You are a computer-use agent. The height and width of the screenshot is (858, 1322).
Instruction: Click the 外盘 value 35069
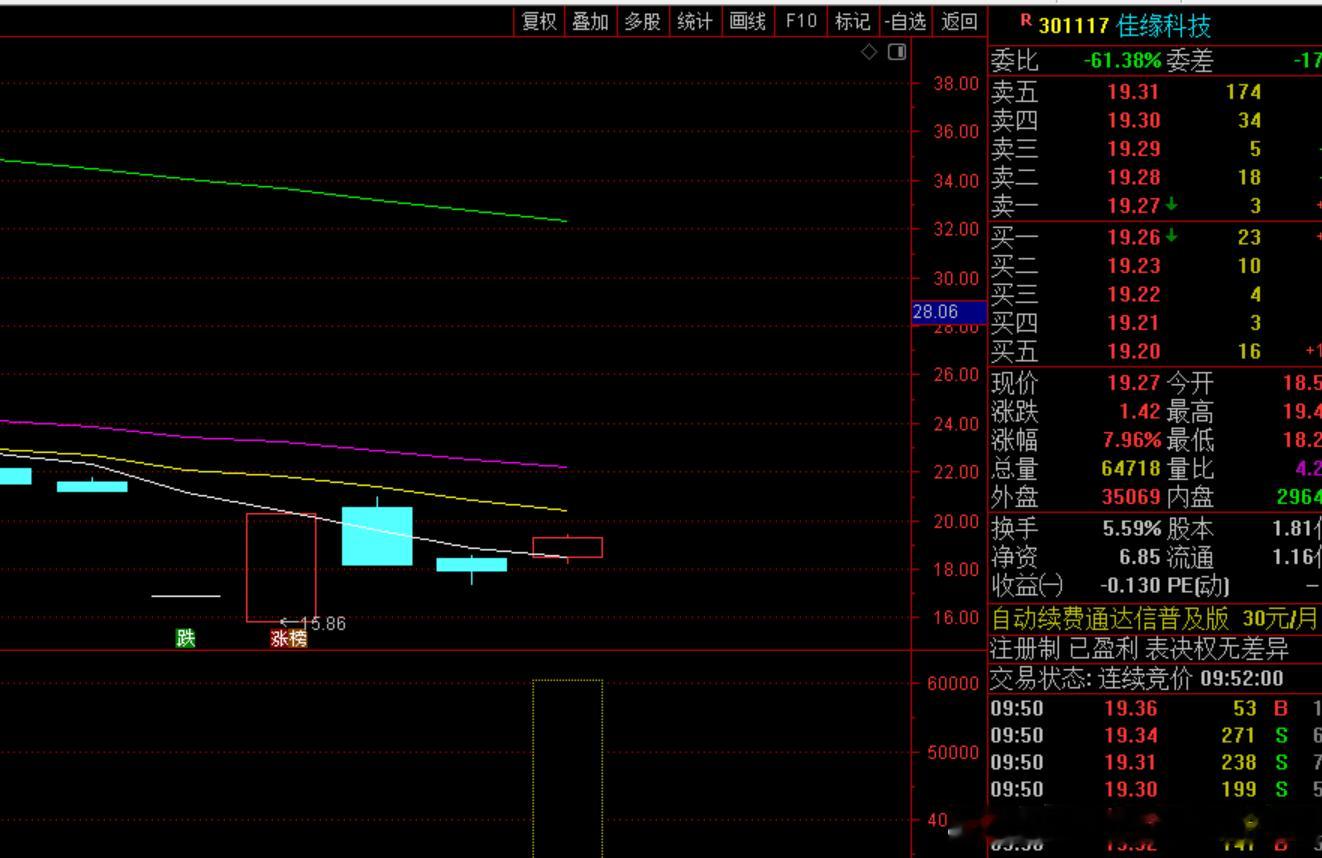pos(1131,497)
